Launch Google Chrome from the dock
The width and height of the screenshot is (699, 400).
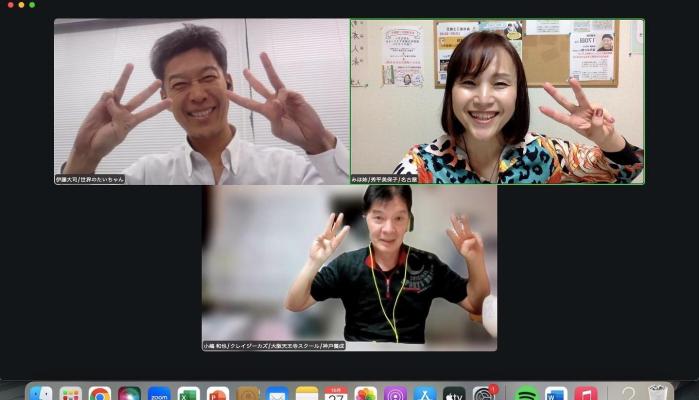[100, 394]
